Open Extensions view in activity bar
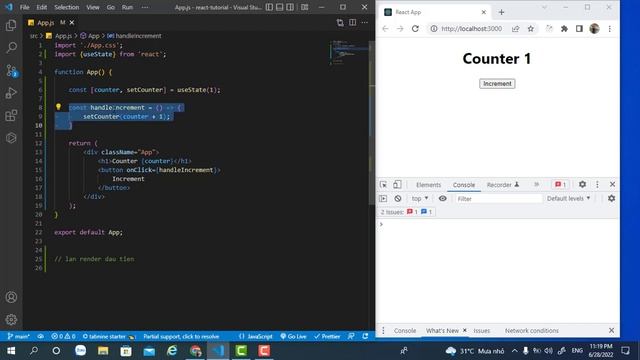This screenshot has width=640, height=360. tap(11, 116)
